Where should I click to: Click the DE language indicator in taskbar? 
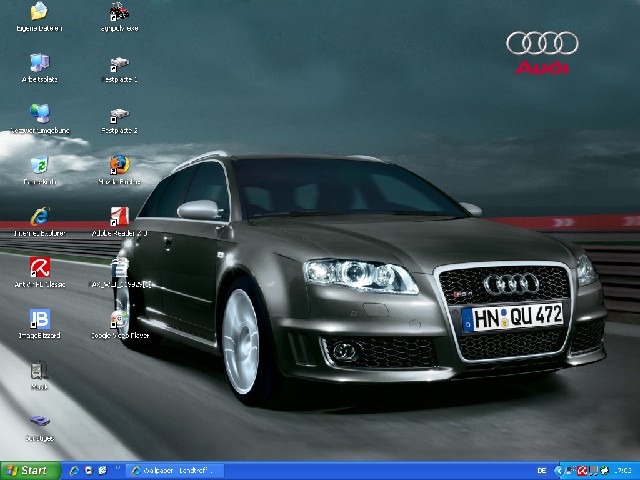pos(542,470)
